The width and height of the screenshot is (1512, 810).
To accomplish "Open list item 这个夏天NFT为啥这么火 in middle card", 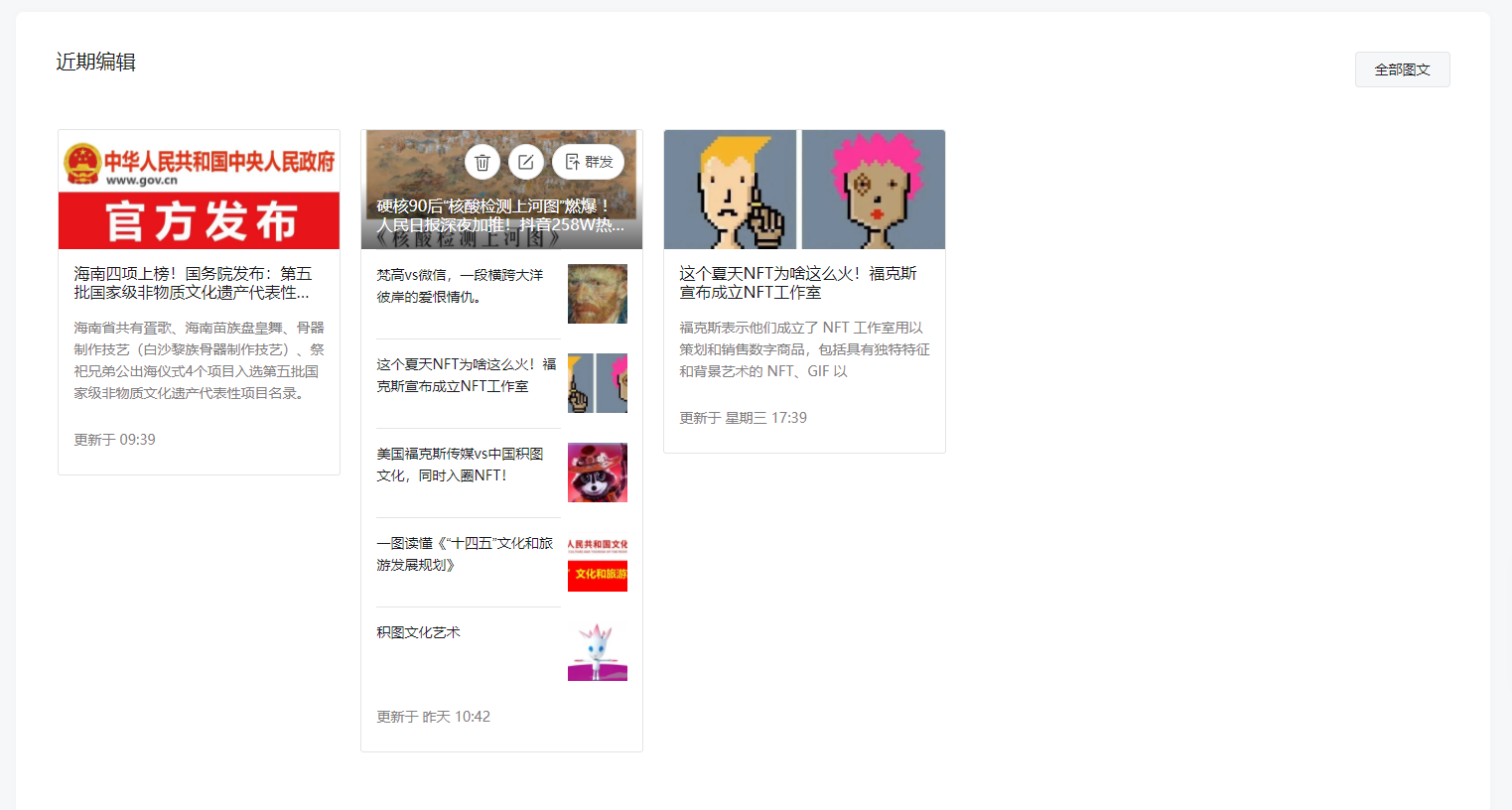I will [466, 375].
